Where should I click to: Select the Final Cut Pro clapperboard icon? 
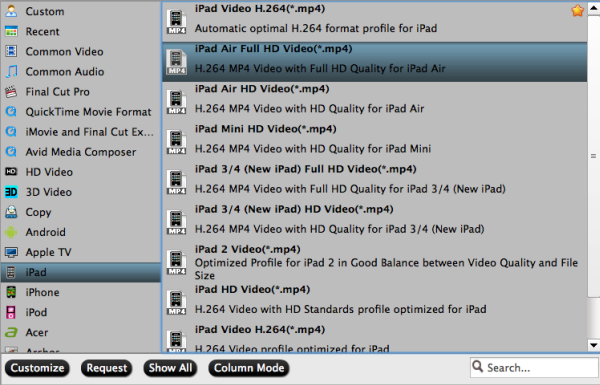pyautogui.click(x=11, y=92)
